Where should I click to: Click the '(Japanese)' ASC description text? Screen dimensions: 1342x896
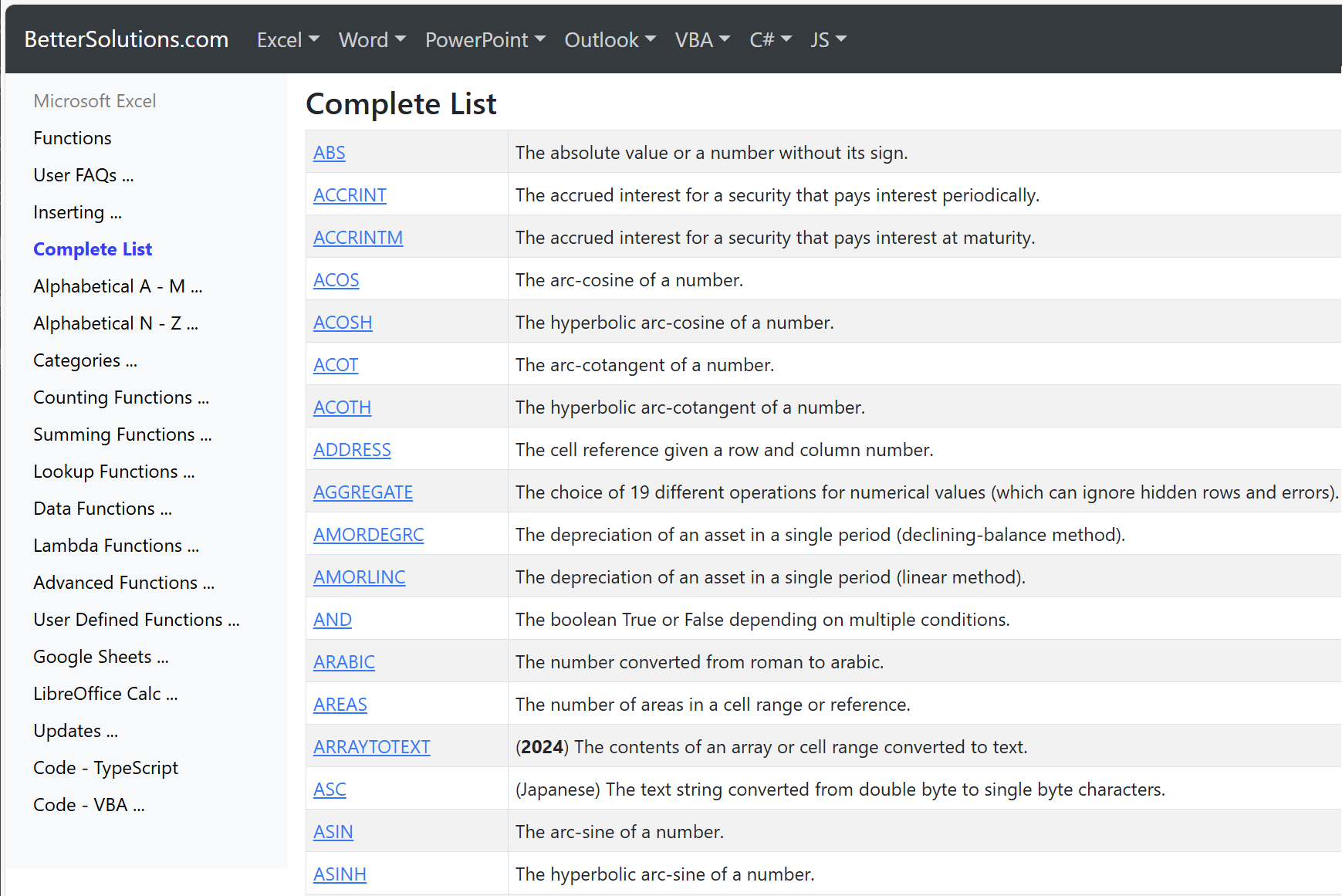coord(840,789)
